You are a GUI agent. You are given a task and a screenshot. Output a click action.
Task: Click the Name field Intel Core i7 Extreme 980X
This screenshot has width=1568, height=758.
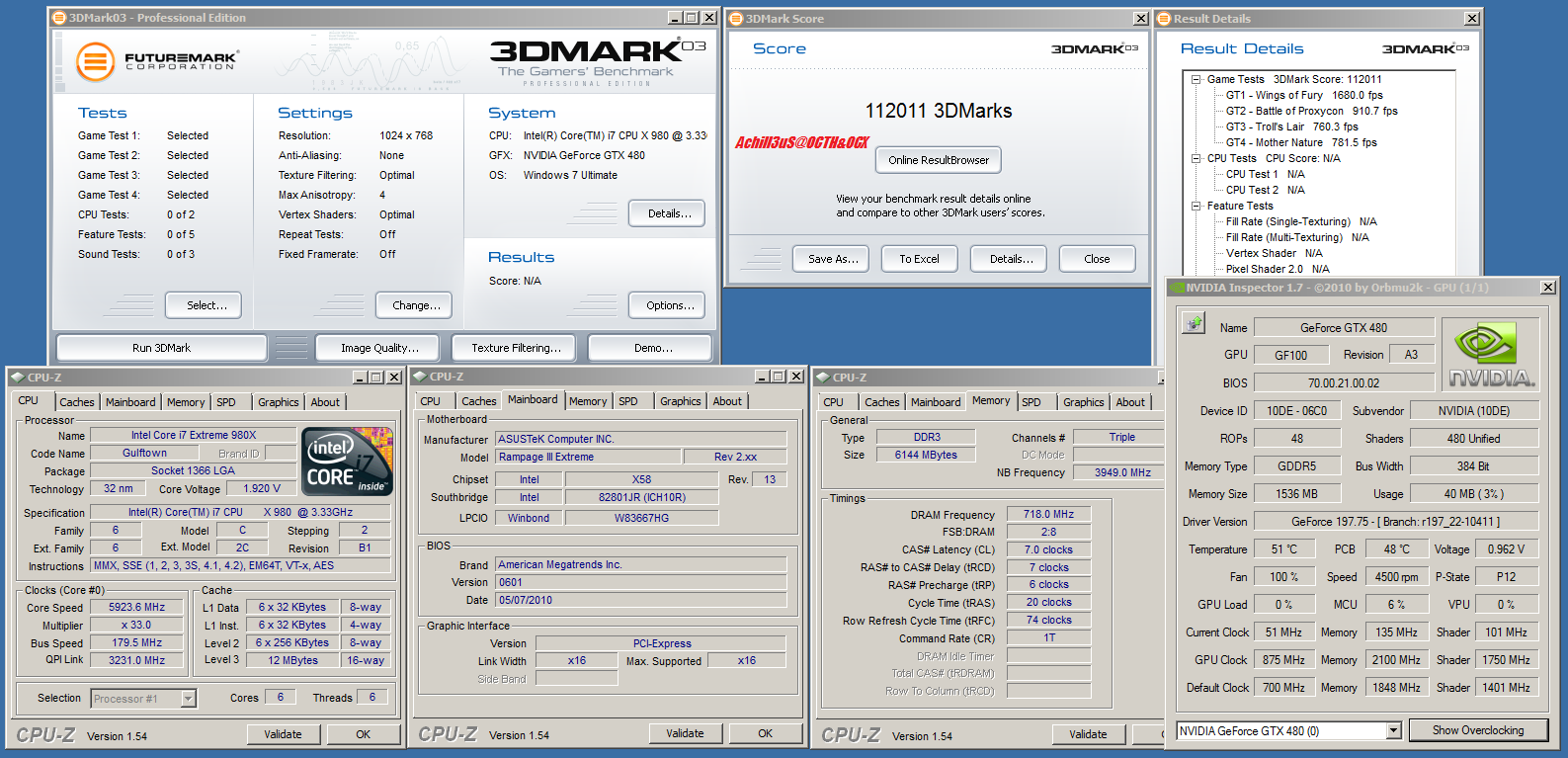tap(194, 435)
